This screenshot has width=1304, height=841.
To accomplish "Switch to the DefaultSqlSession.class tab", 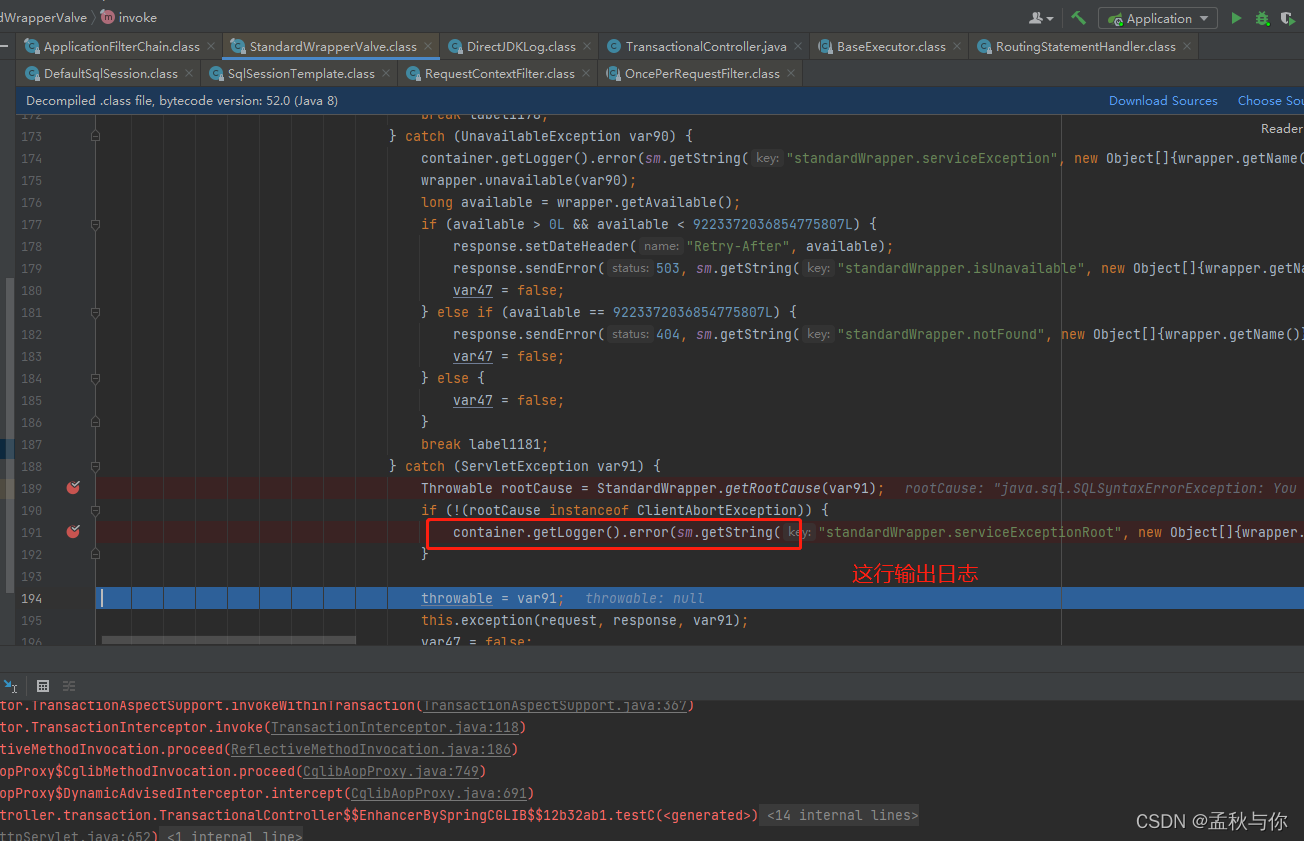I will click(x=110, y=73).
